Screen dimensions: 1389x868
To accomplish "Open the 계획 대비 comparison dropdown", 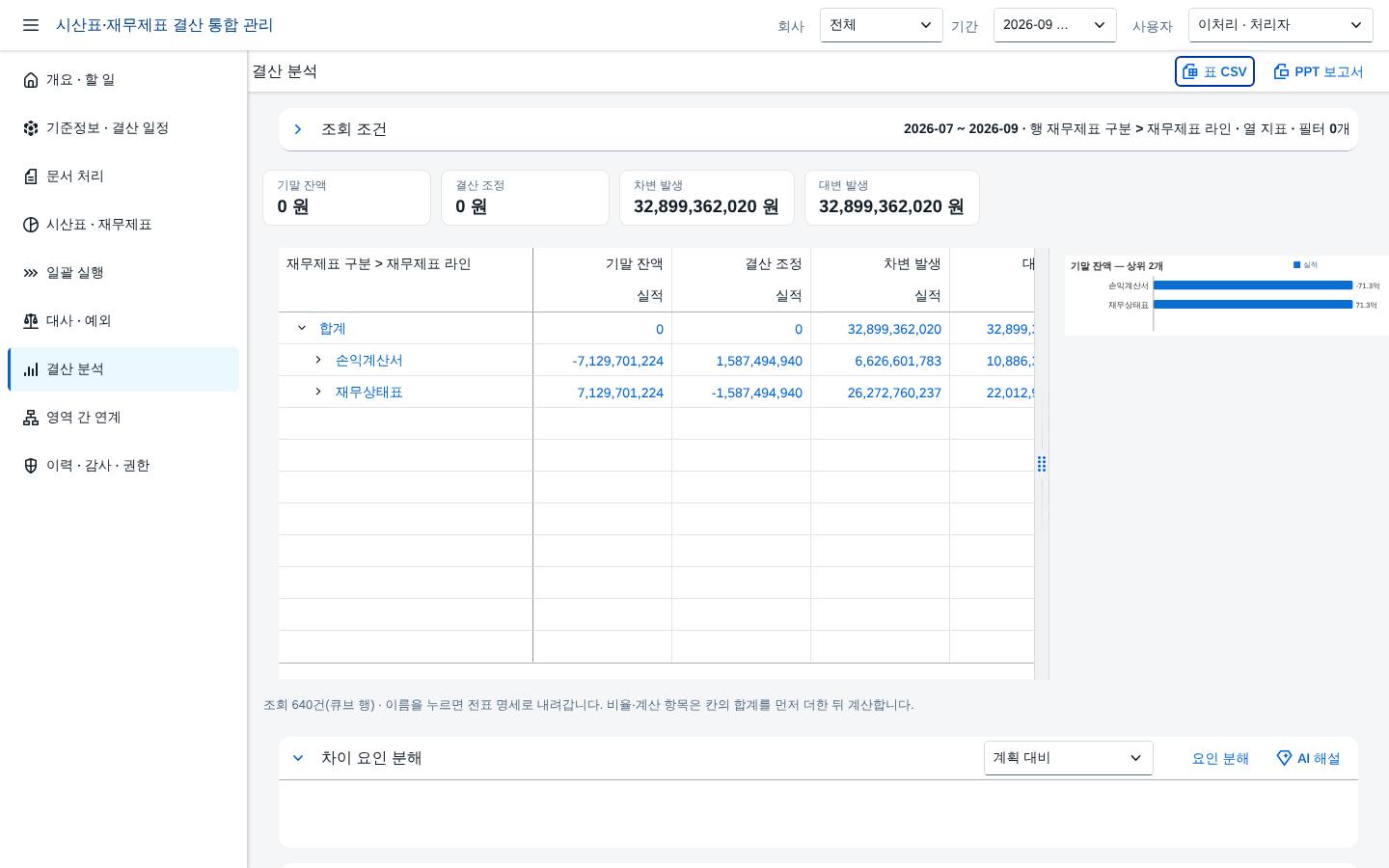I will (1069, 758).
